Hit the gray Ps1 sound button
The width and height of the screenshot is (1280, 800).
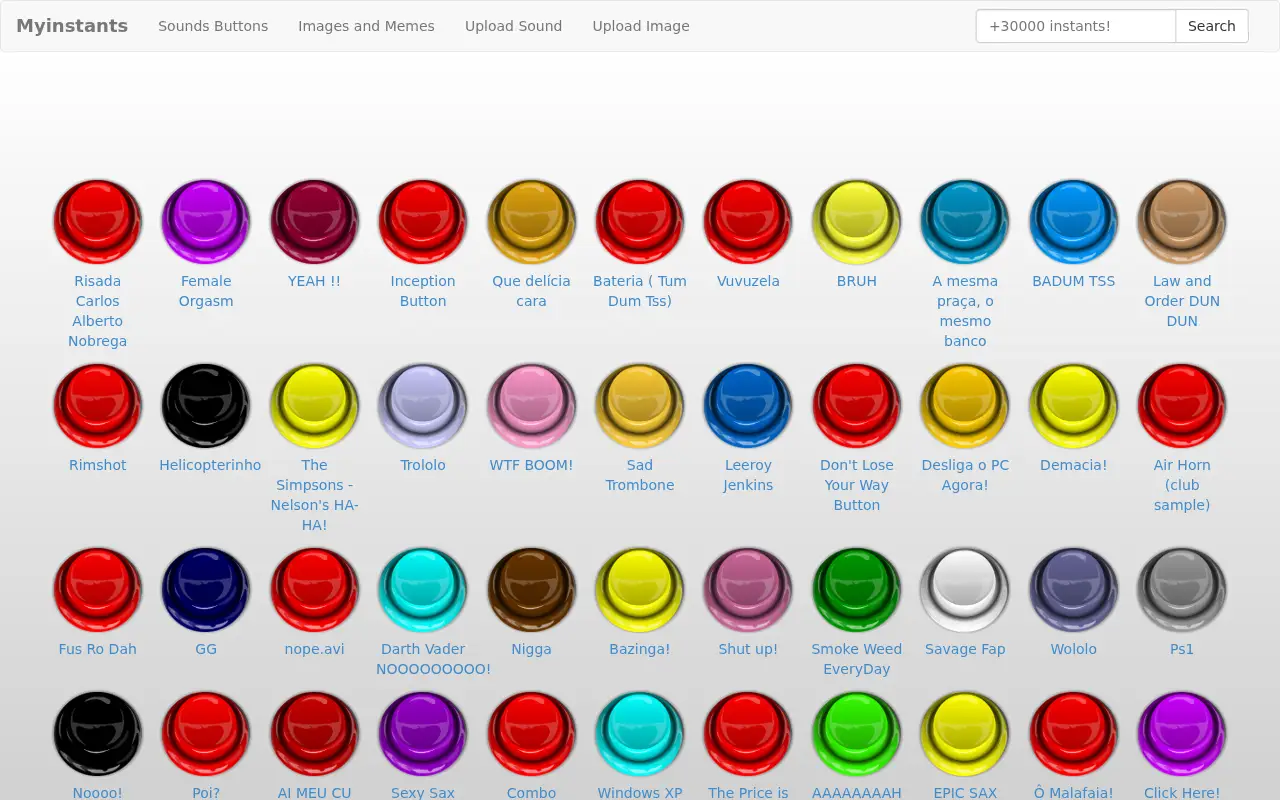coord(1182,590)
